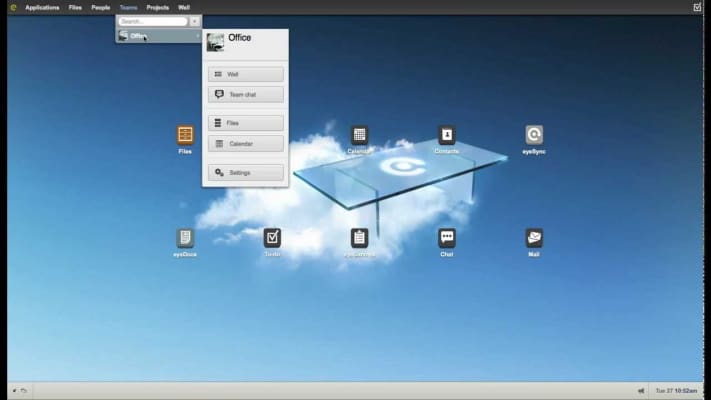Launch the Calendar desktop app
Image resolution: width=711 pixels, height=400 pixels.
pyautogui.click(x=359, y=135)
